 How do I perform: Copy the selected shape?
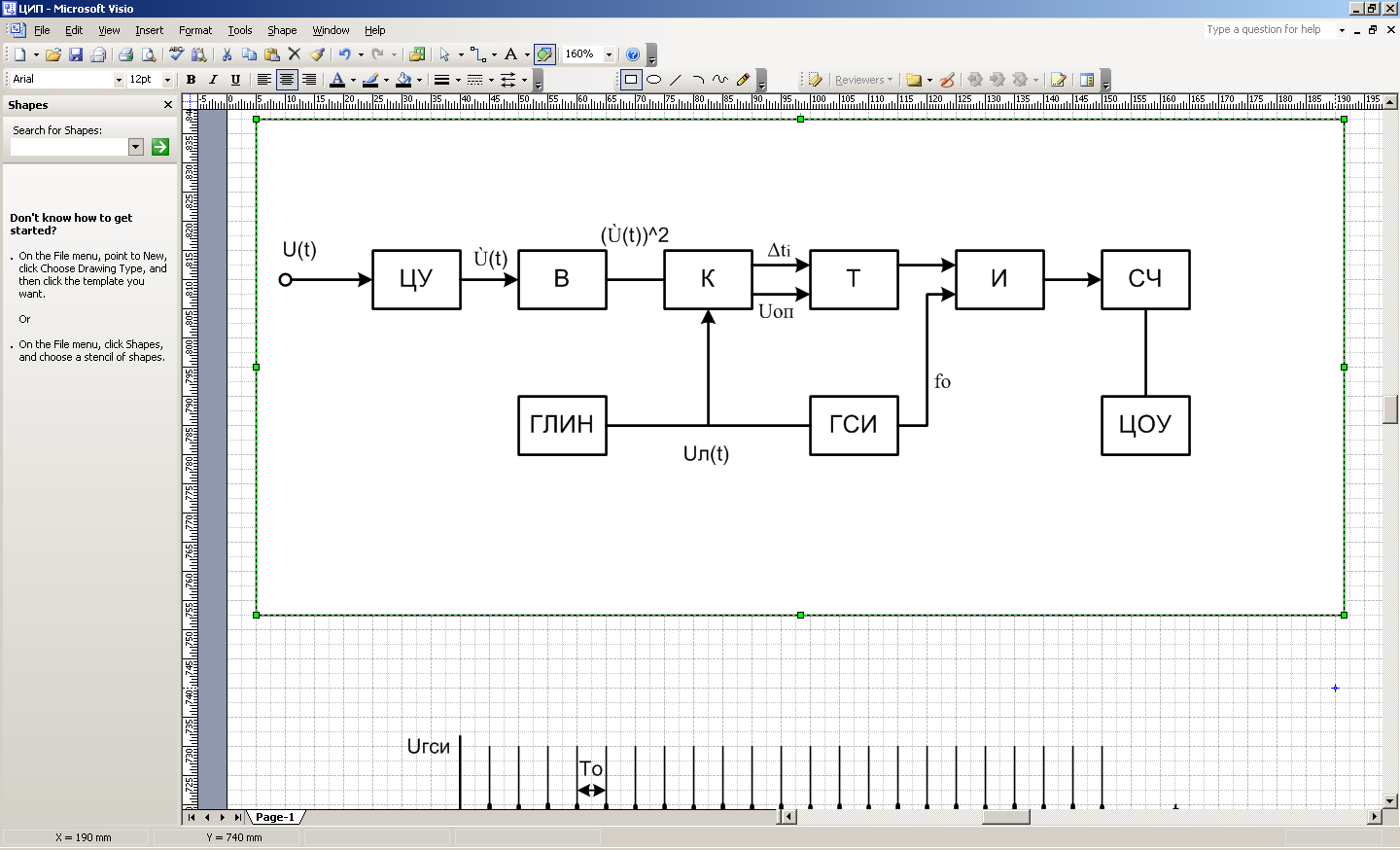tap(249, 54)
